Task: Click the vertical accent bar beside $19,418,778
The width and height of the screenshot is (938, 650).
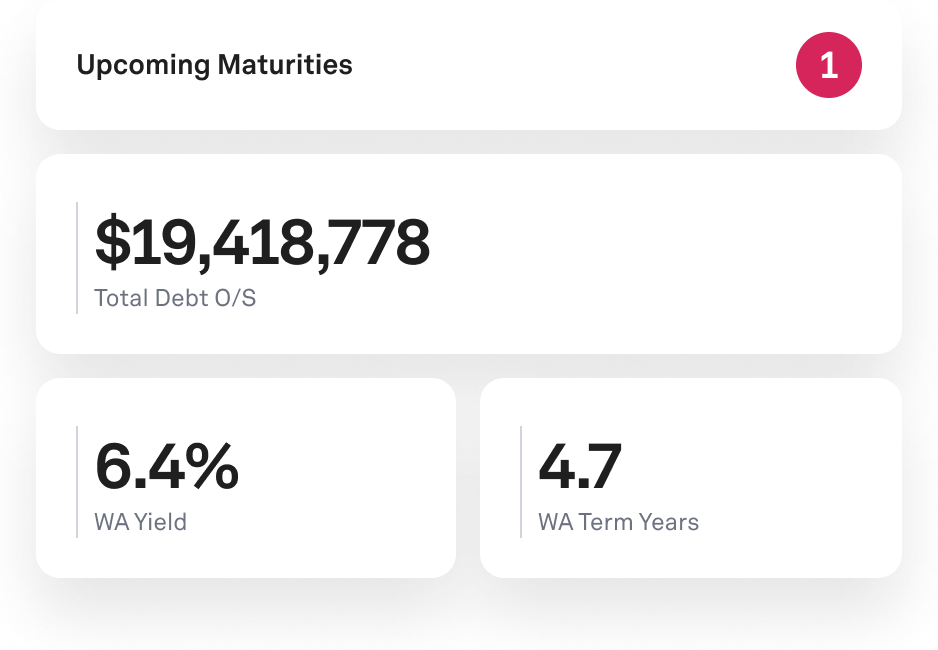Action: tap(77, 253)
